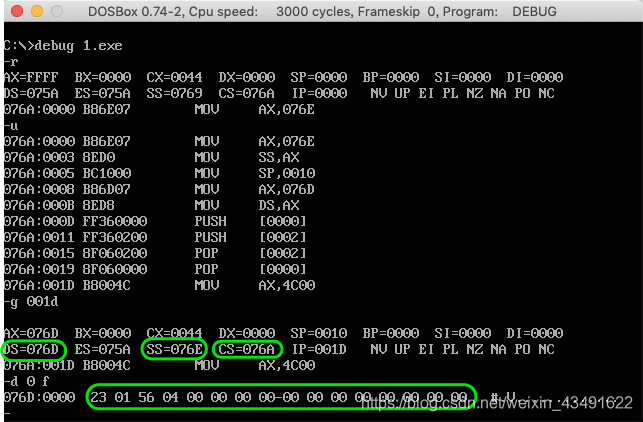Select the 'MOV AX,076D' instruction
Viewport: 643px width, 422px height.
click(255, 189)
